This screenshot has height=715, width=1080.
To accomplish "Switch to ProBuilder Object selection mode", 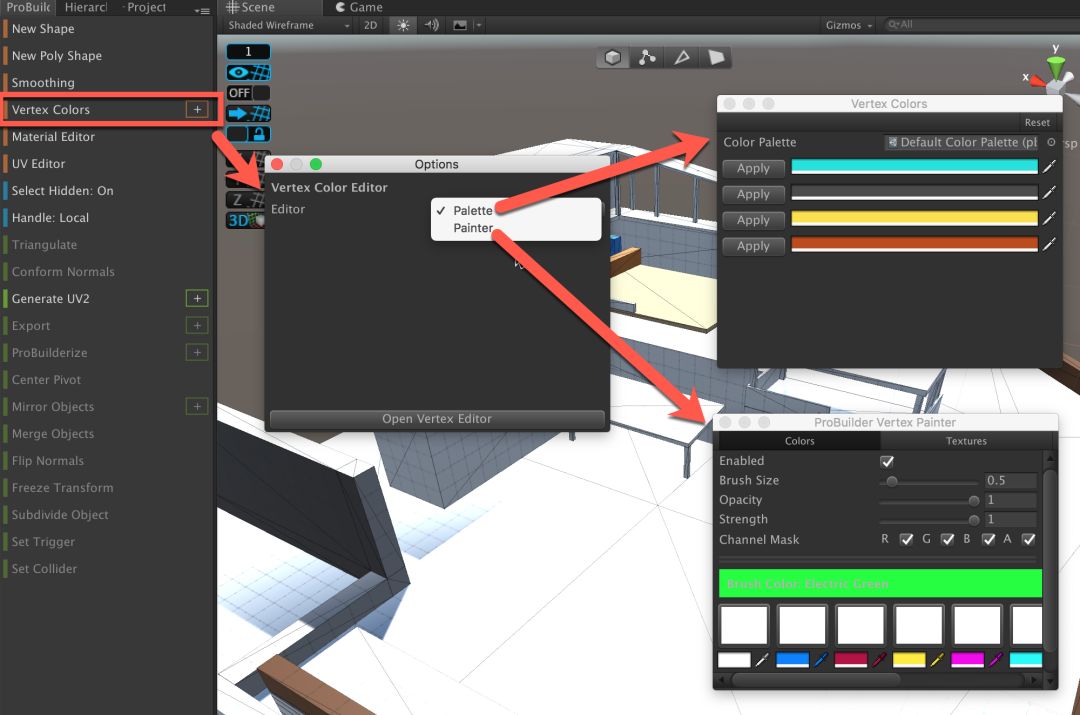I will 613,58.
